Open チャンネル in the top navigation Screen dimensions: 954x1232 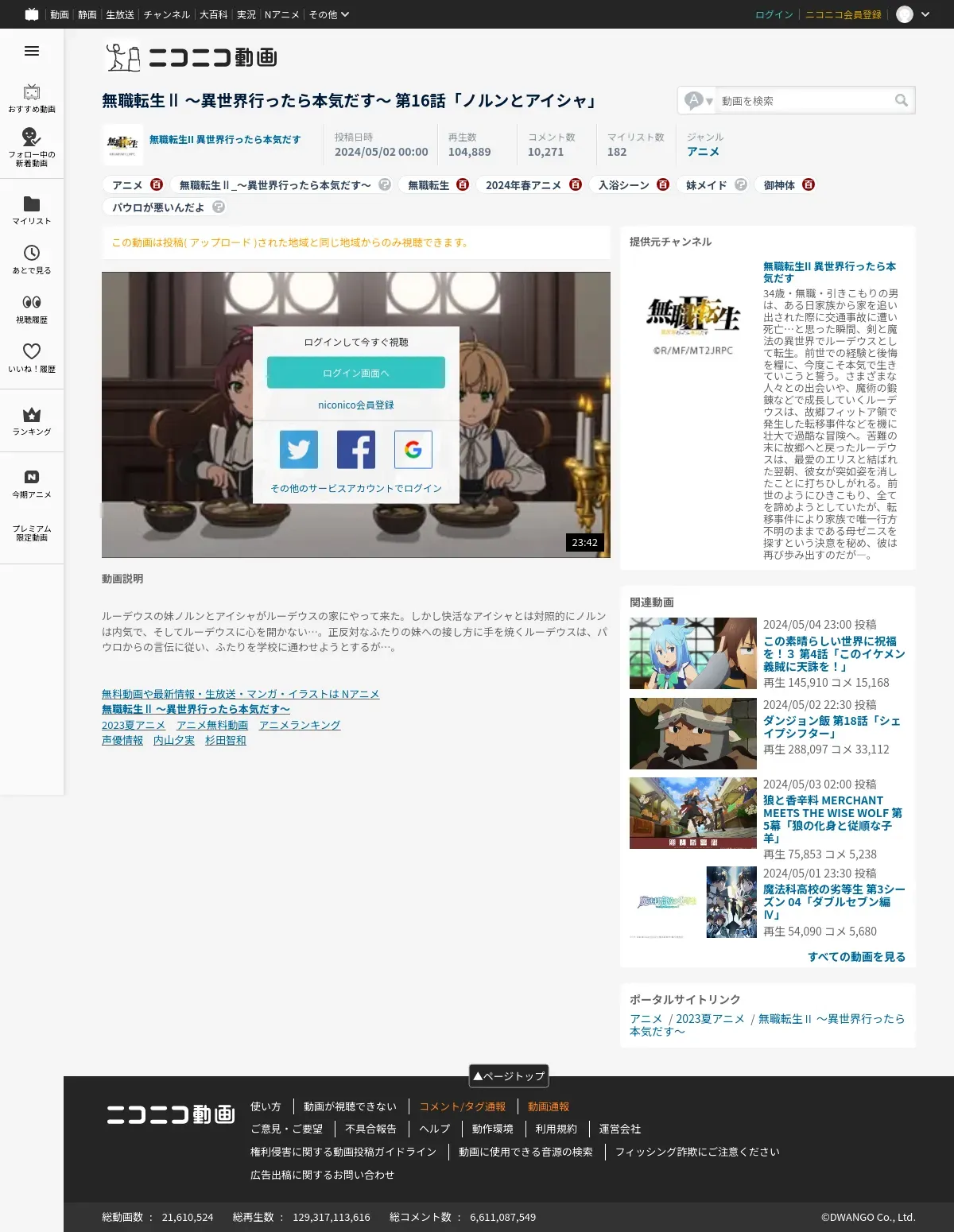tap(167, 14)
